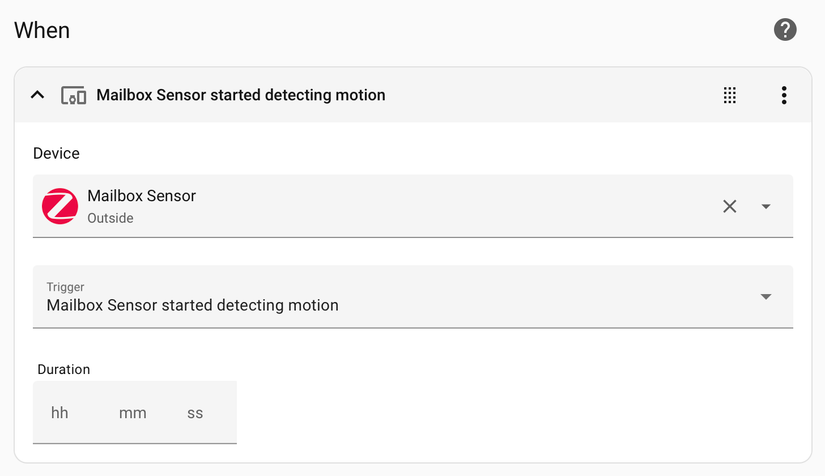Enter hours in the hh field
This screenshot has height=476, width=825.
pos(60,412)
